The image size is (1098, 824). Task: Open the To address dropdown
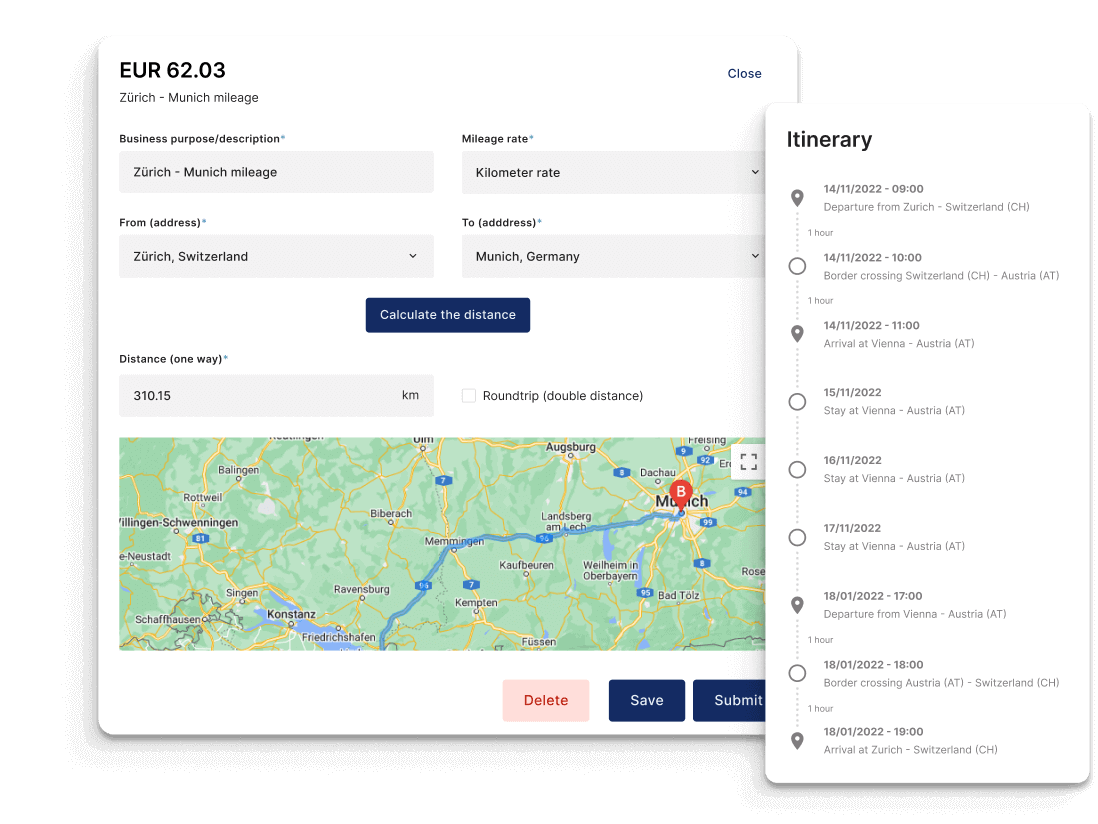[613, 256]
